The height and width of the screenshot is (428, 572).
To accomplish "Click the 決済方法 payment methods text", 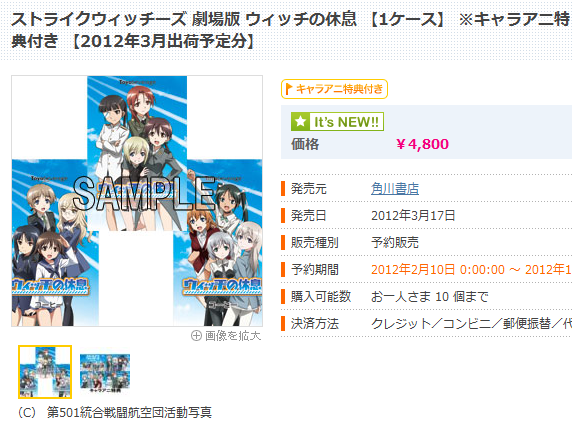I will [x=471, y=323].
